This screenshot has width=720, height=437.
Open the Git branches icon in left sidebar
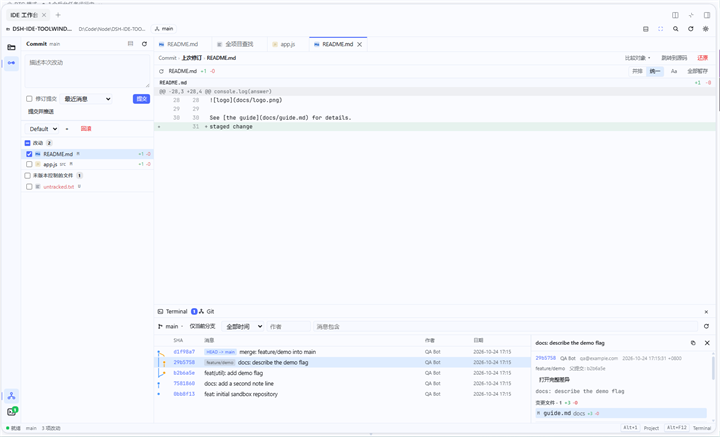[11, 396]
